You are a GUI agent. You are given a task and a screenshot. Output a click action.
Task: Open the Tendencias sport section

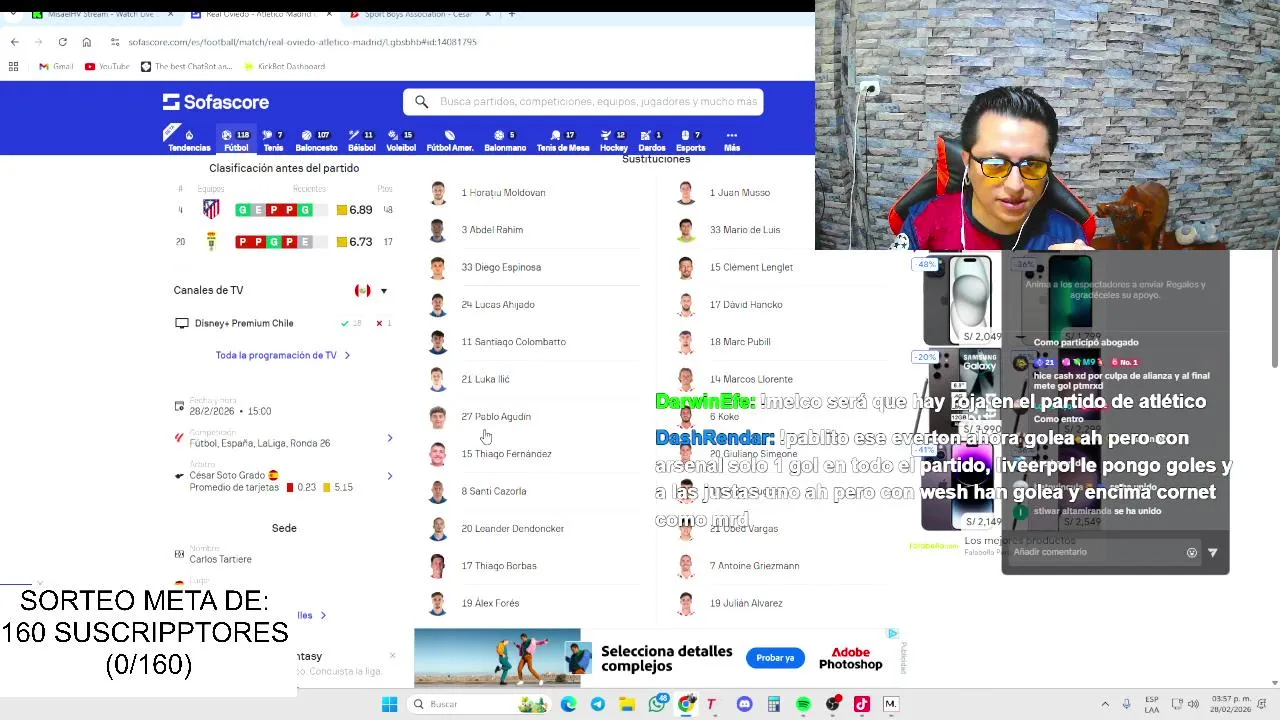click(x=189, y=140)
